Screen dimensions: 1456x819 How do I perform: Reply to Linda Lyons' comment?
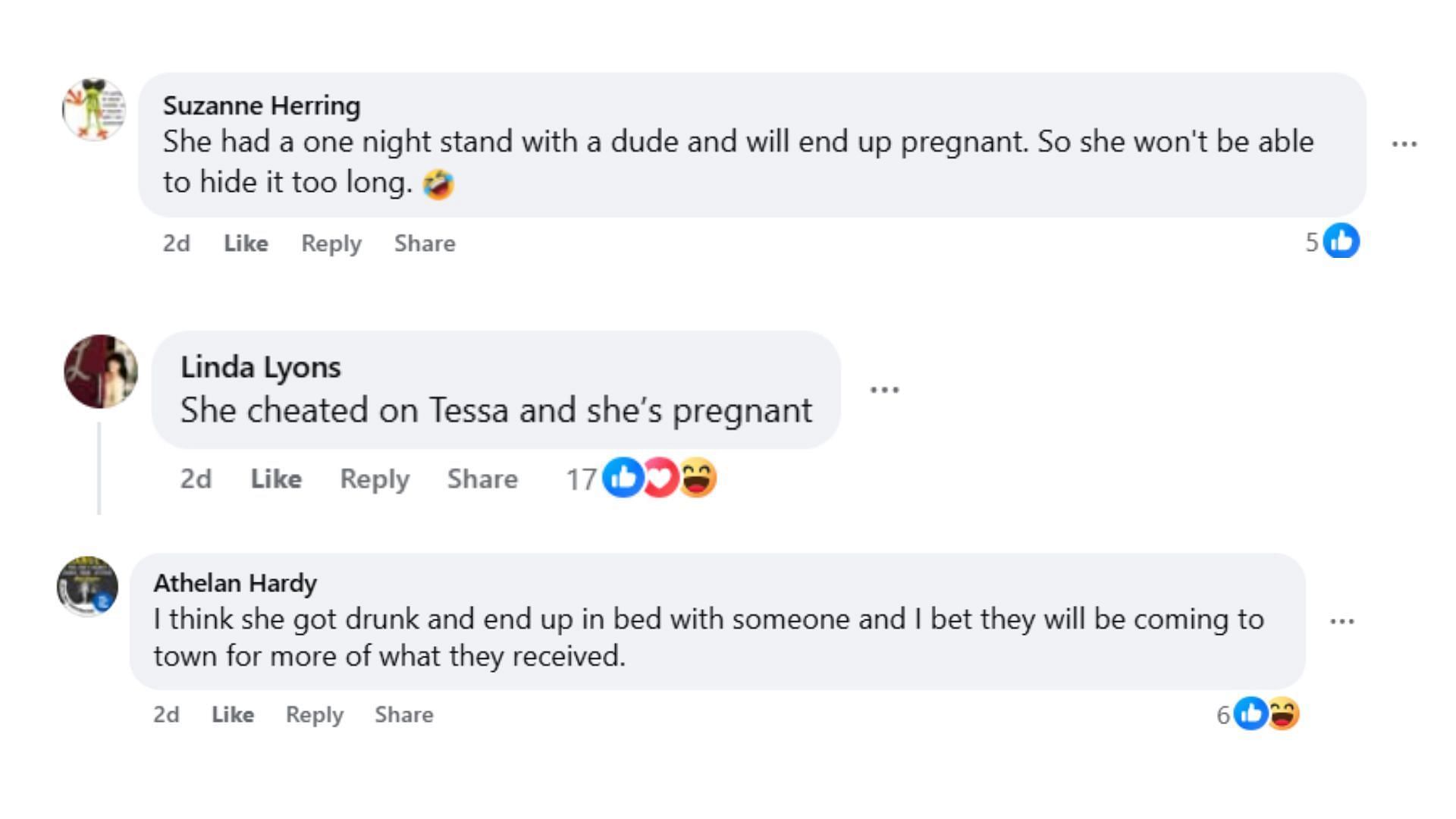[x=375, y=479]
